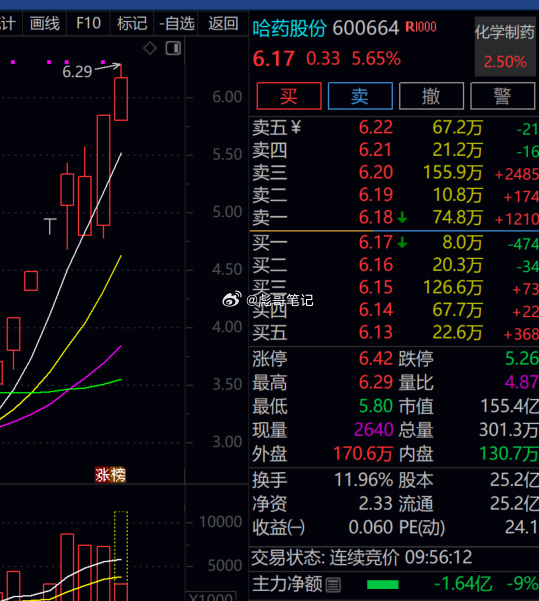Viewport: 539px width, 601px height.
Task: Click the 最高 value 6.29
Action: pos(376,382)
